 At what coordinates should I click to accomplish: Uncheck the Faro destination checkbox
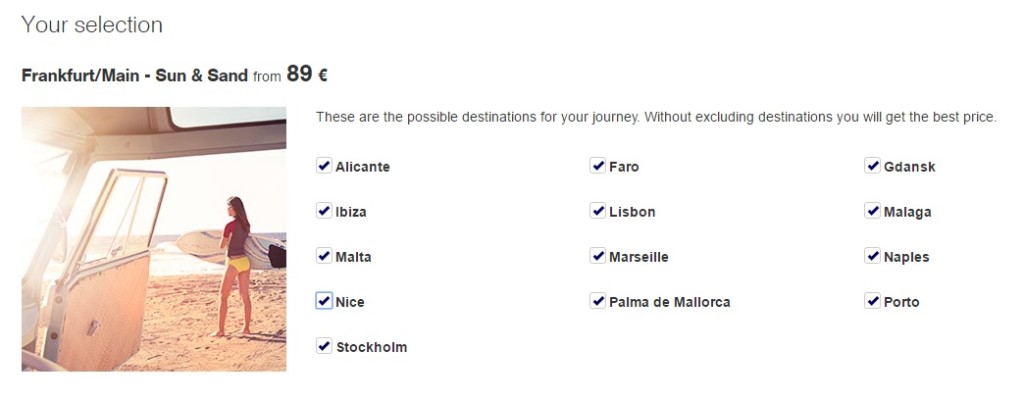[x=597, y=166]
